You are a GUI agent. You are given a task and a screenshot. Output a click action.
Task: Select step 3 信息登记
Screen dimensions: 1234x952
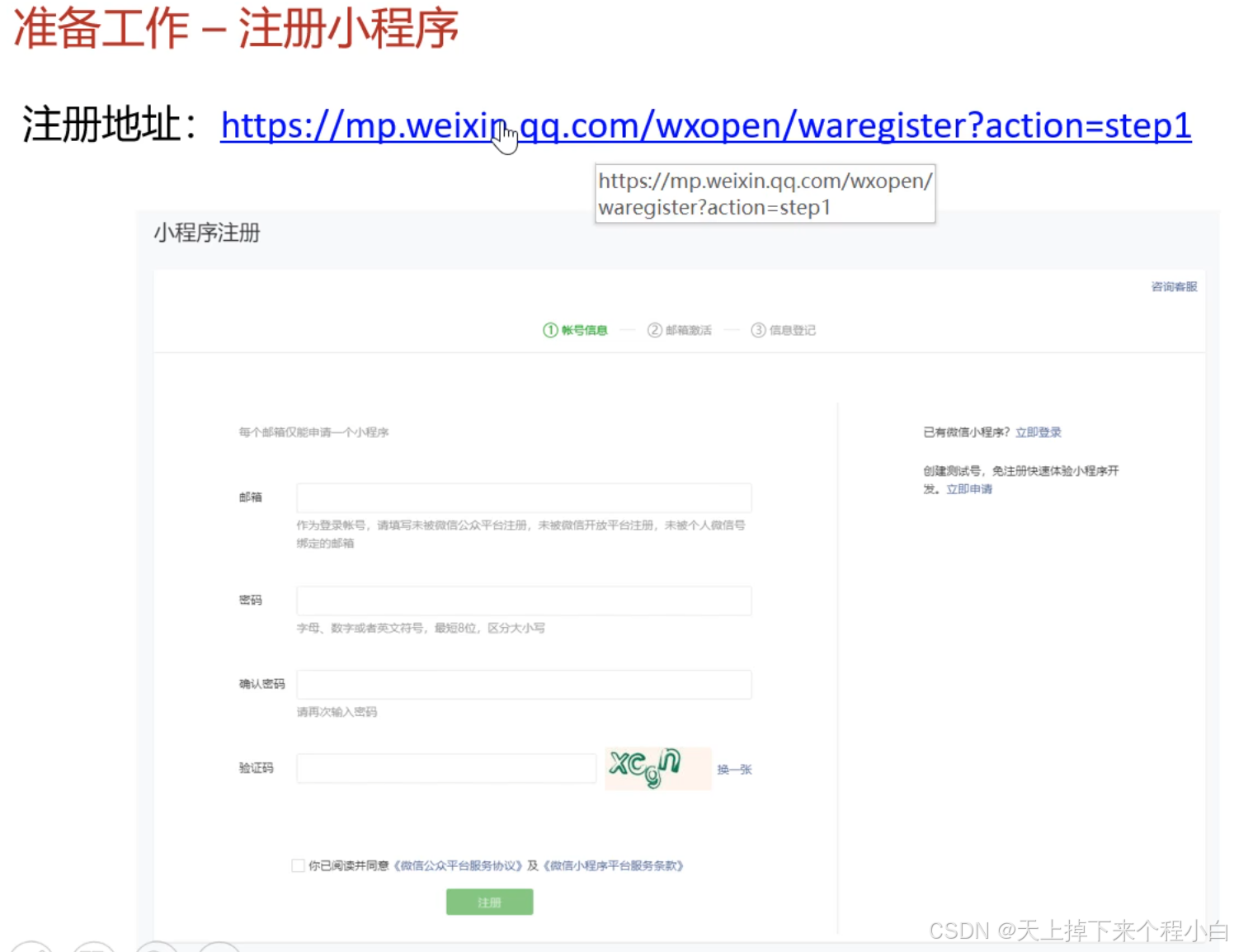coord(783,330)
